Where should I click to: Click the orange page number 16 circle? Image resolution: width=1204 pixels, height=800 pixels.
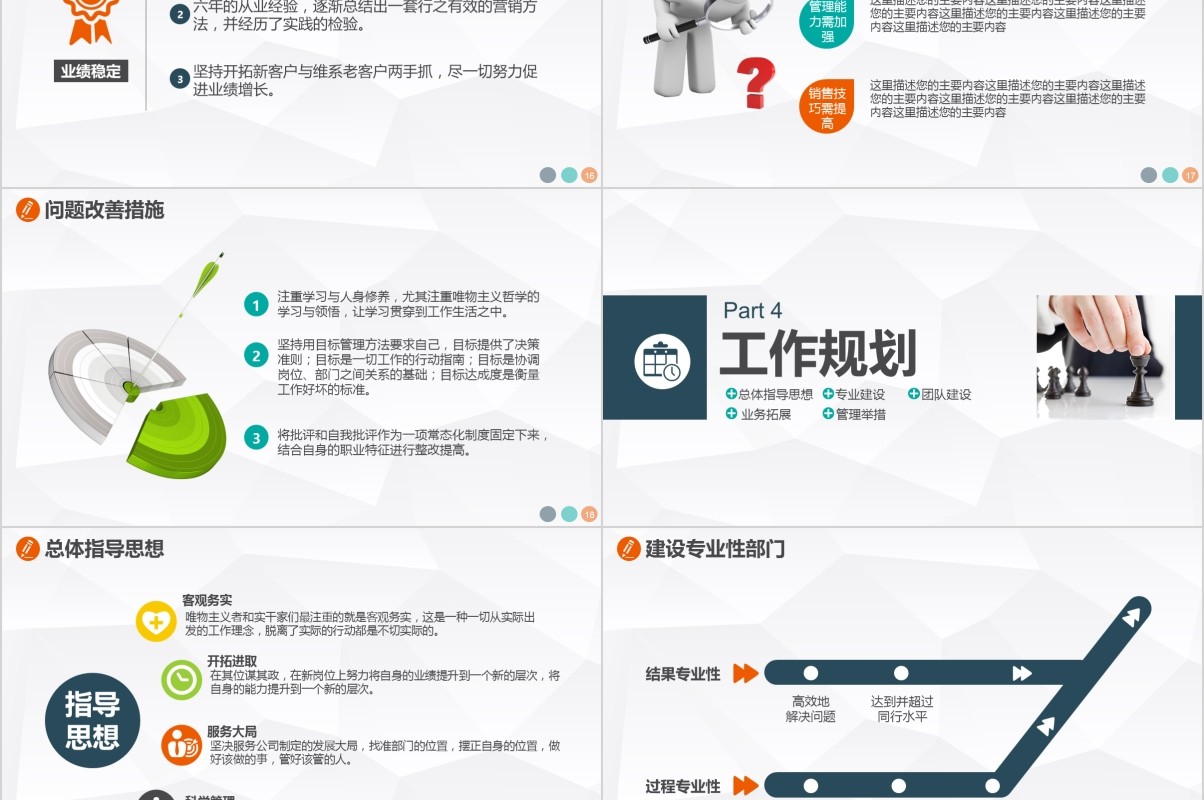click(589, 175)
